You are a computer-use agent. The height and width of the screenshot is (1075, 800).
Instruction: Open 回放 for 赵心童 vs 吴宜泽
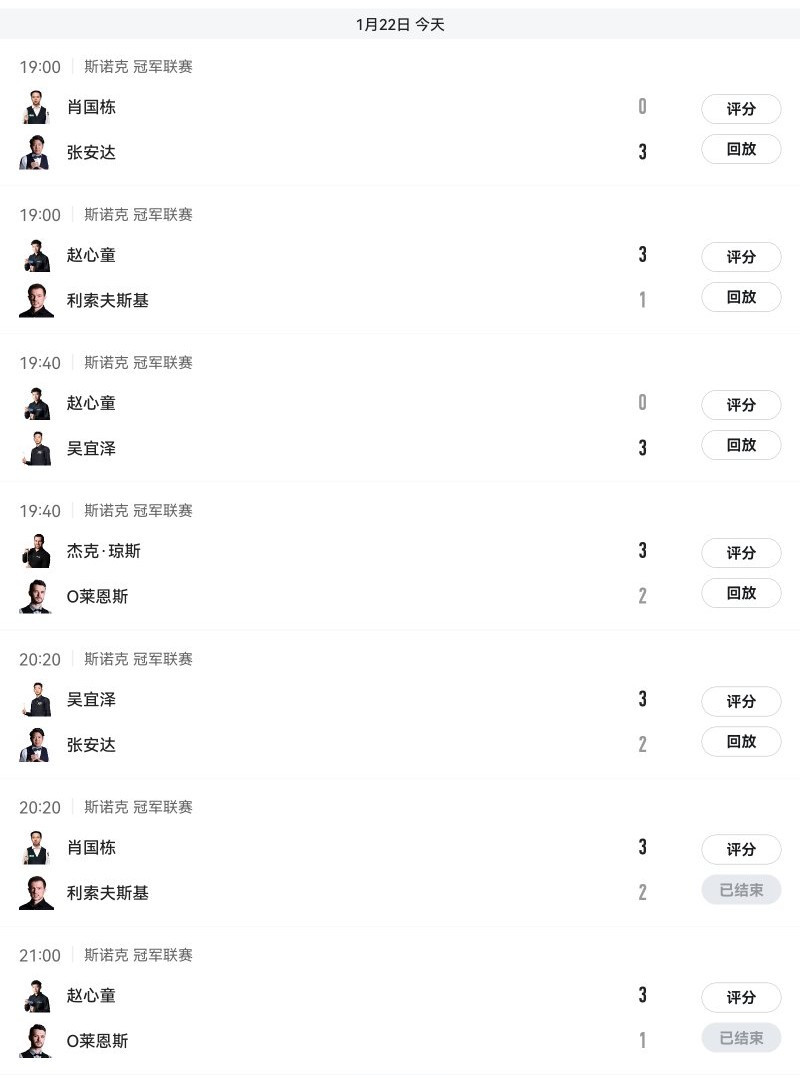coord(741,445)
